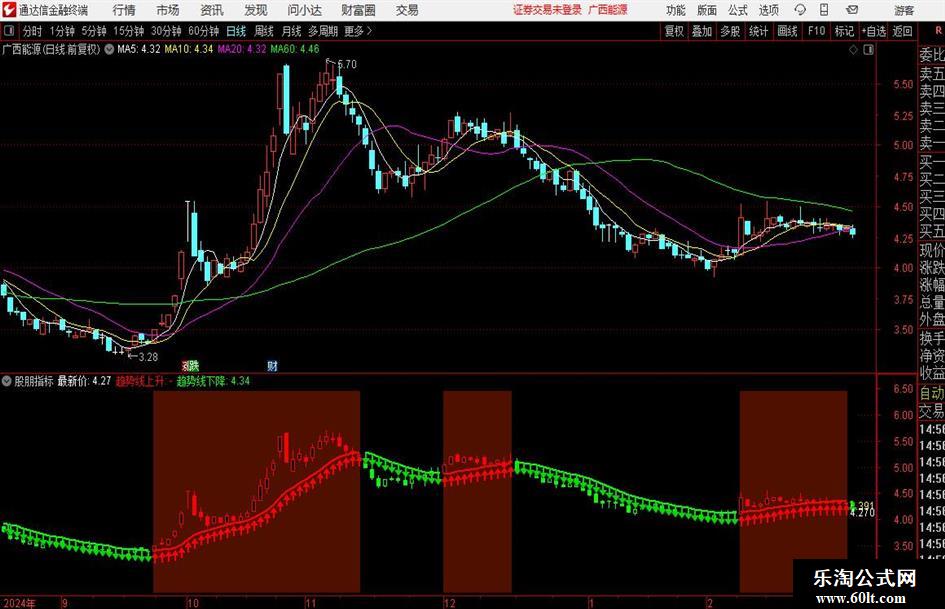
Task: Open the 功能 menu
Action: click(676, 10)
